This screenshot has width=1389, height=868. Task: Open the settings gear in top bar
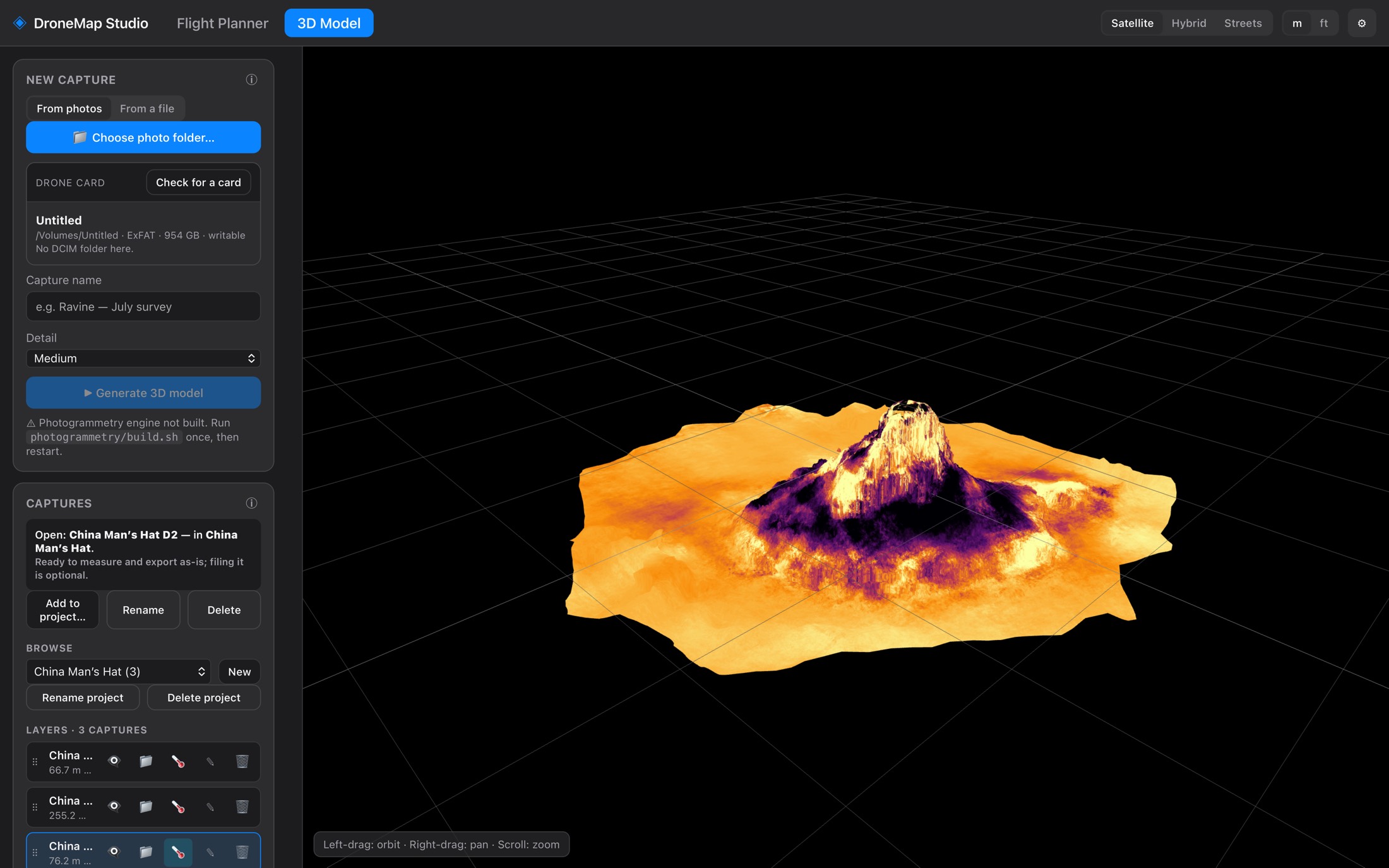pos(1362,23)
